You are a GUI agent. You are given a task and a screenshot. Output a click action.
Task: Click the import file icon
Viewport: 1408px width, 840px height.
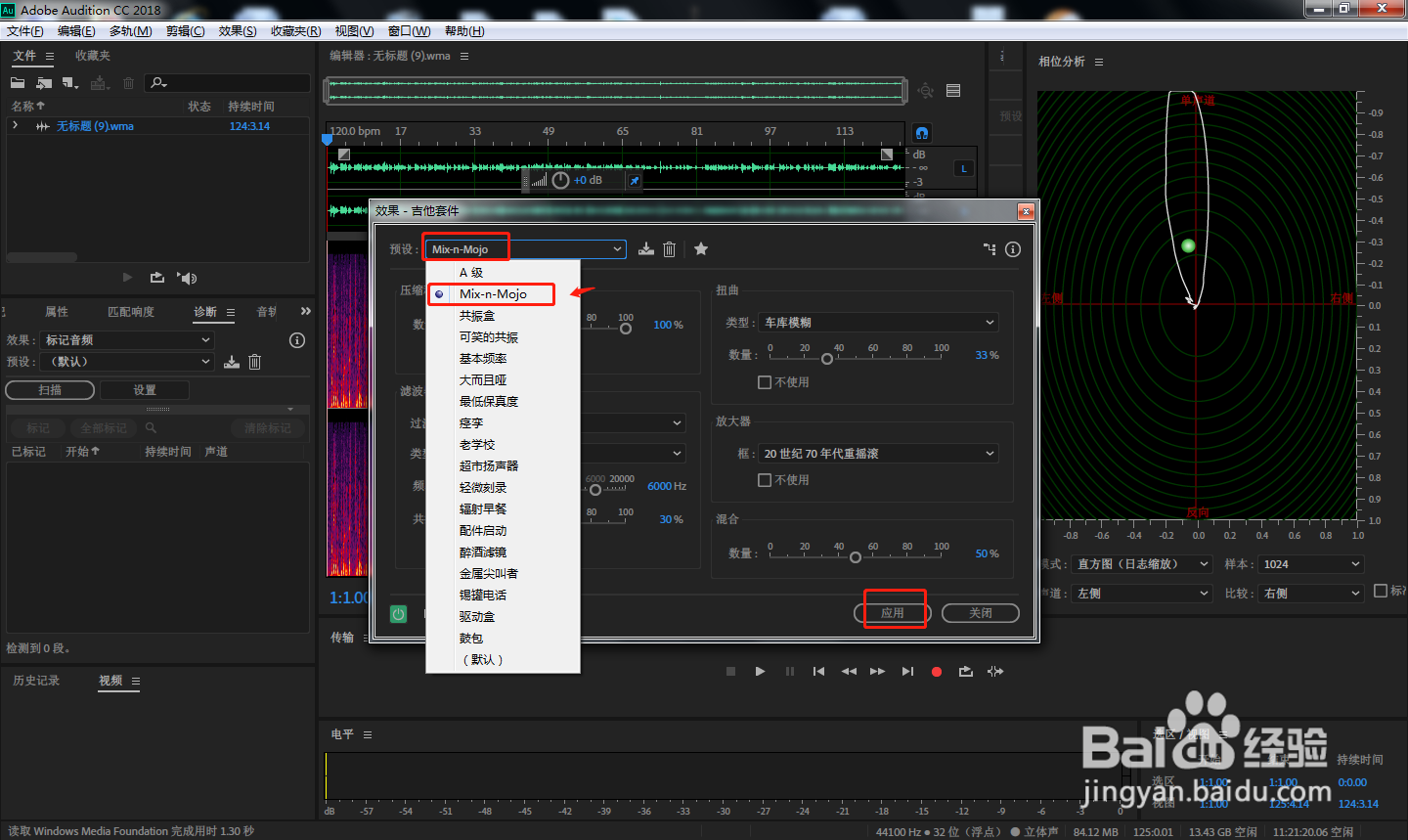pyautogui.click(x=44, y=83)
